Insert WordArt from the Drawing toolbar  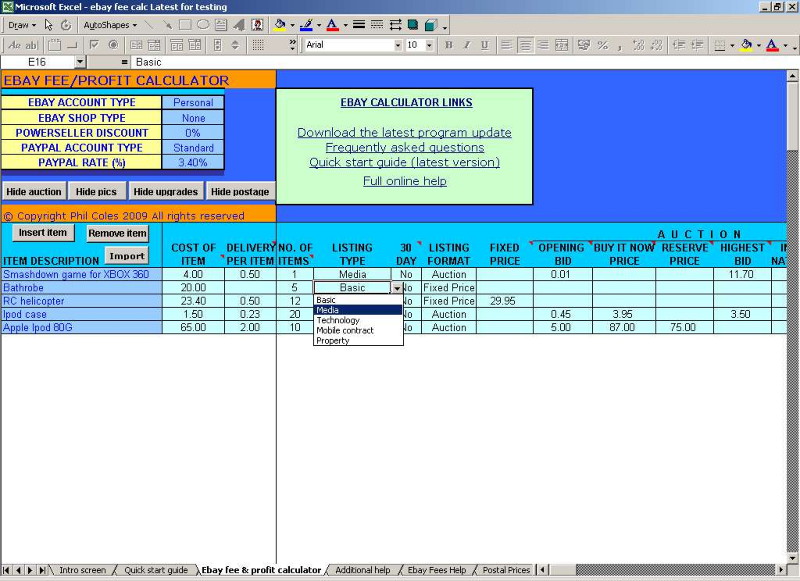click(x=238, y=24)
